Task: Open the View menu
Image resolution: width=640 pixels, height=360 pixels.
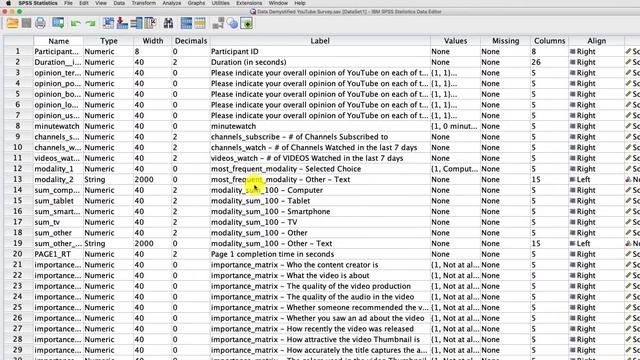Action: pyautogui.click(x=101, y=3)
